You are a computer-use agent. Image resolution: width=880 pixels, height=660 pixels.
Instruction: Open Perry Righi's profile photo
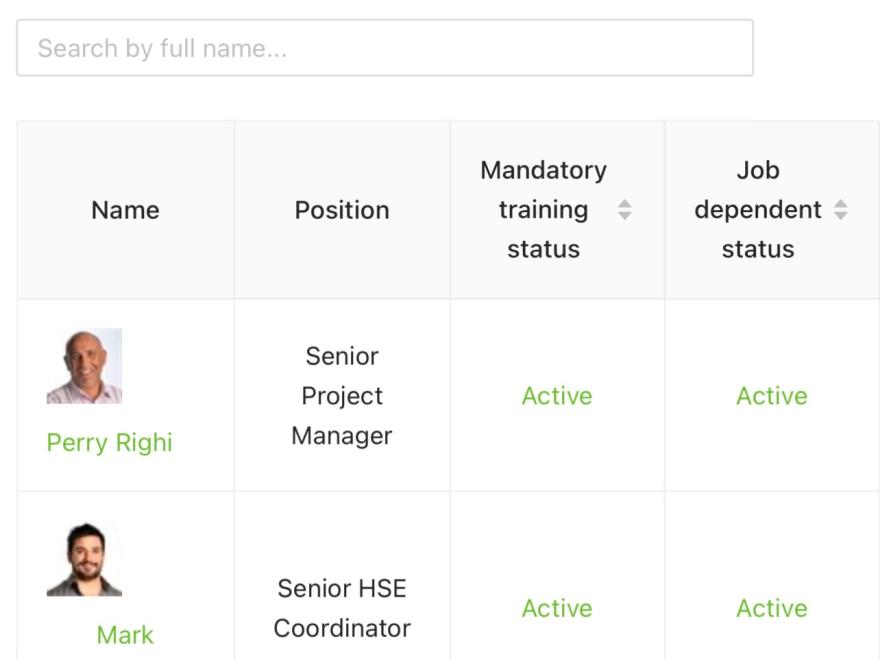click(x=84, y=366)
